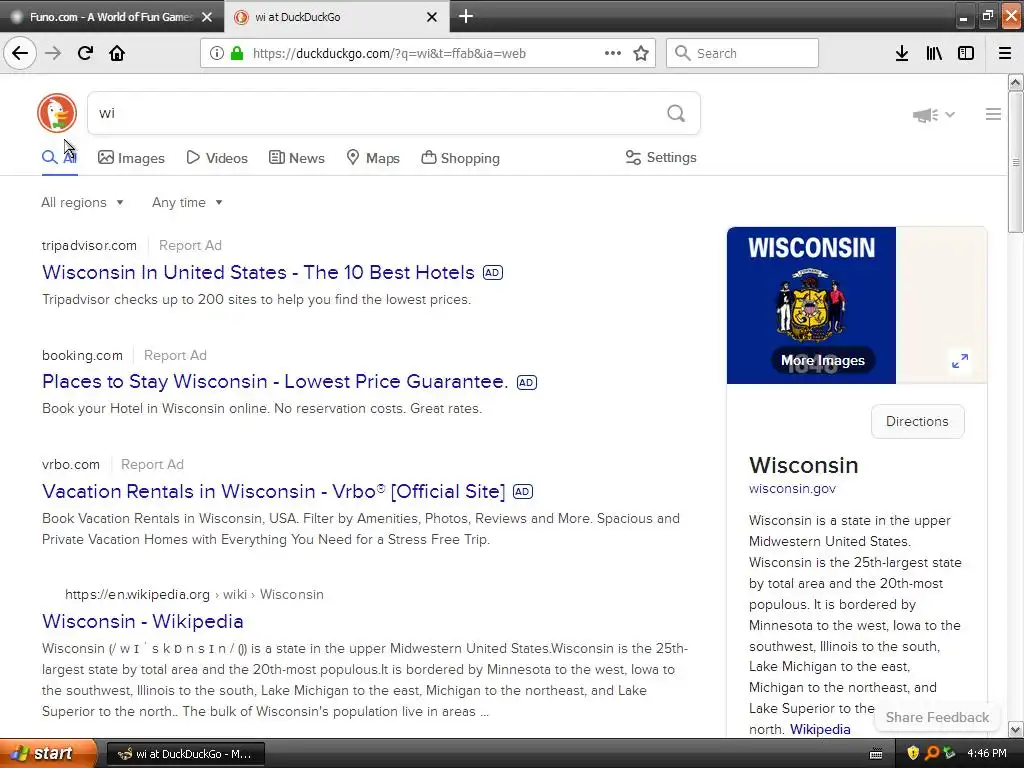Expand the Wisconsin flag image fullscreen

point(960,360)
